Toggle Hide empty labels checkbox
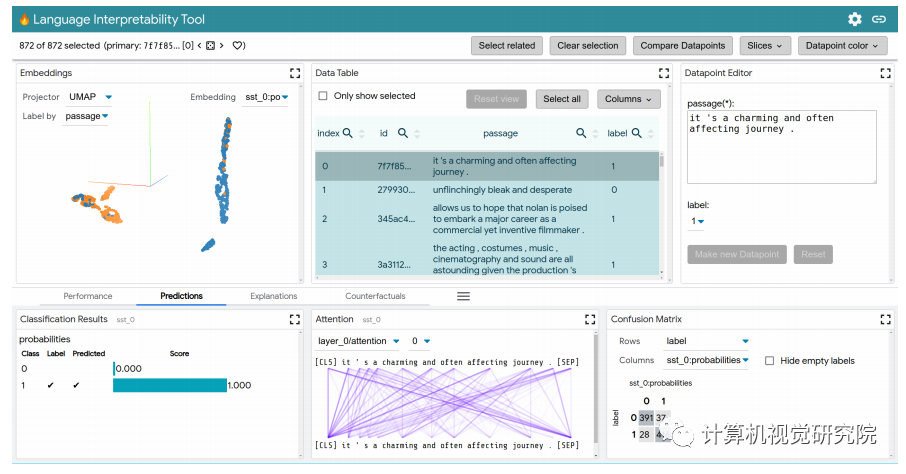Viewport: 906px width, 474px height. pos(769,361)
